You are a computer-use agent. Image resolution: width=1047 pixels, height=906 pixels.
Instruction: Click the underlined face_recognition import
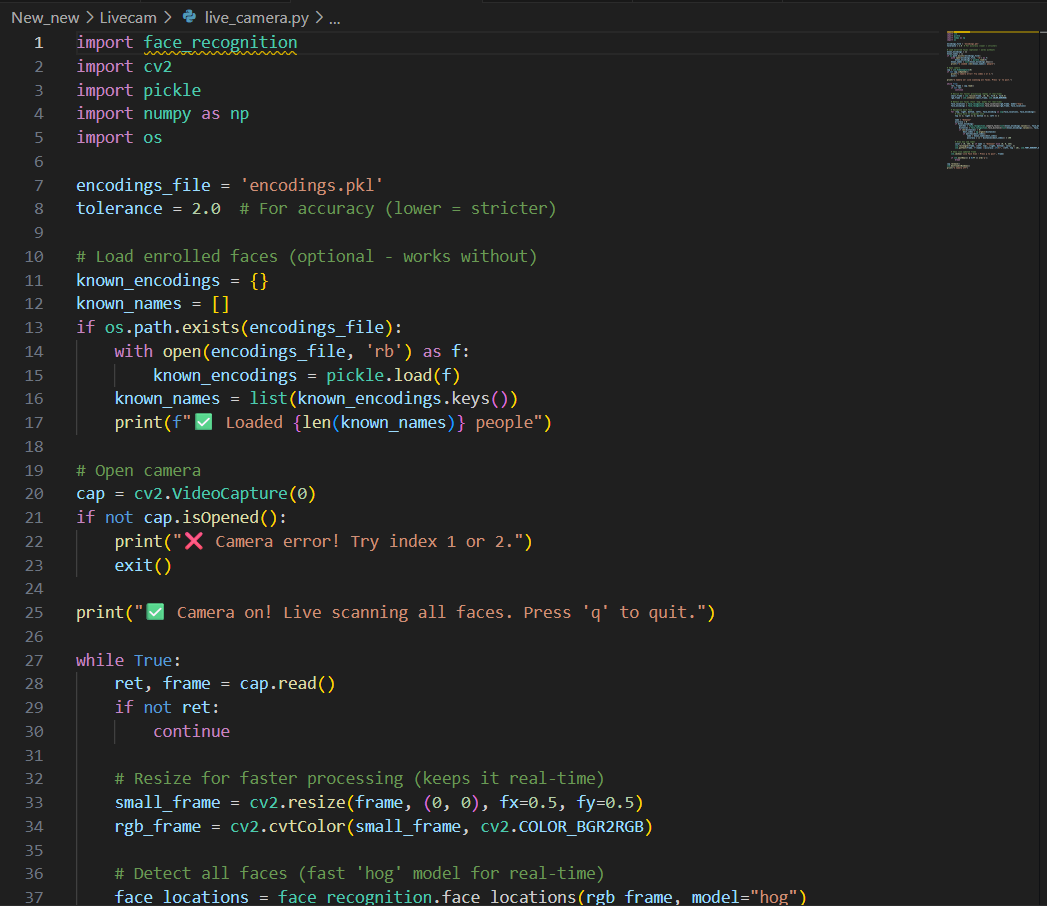click(220, 43)
